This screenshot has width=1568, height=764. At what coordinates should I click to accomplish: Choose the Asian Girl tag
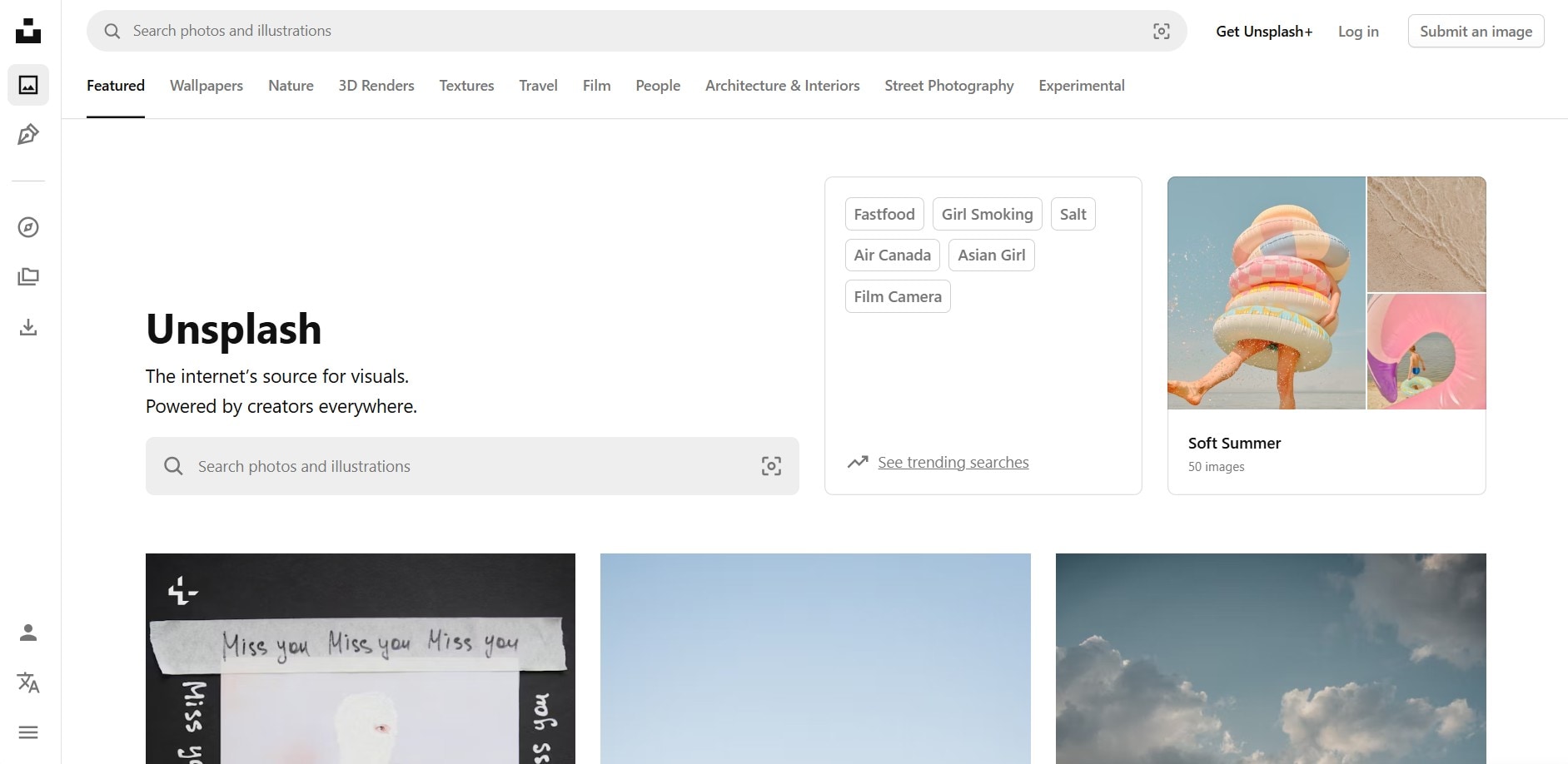pos(991,255)
